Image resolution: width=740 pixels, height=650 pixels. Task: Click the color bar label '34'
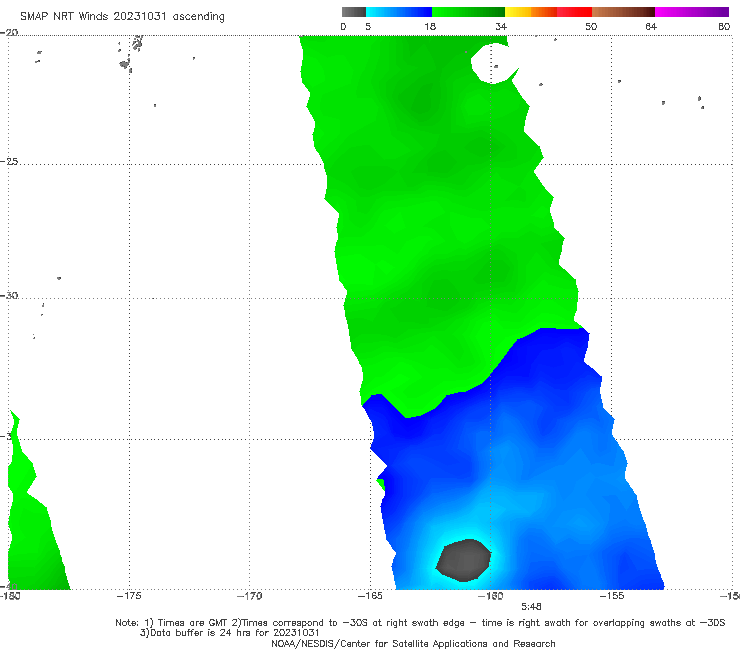pyautogui.click(x=501, y=26)
